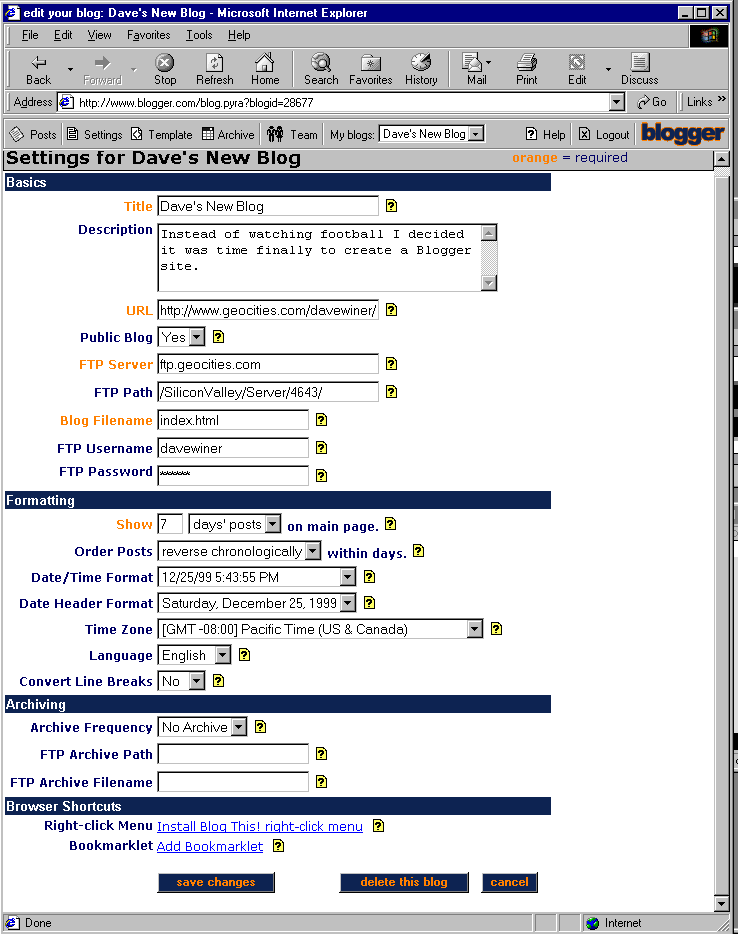Click the save changes button
Viewport: 738px width, 934px height.
tap(216, 882)
